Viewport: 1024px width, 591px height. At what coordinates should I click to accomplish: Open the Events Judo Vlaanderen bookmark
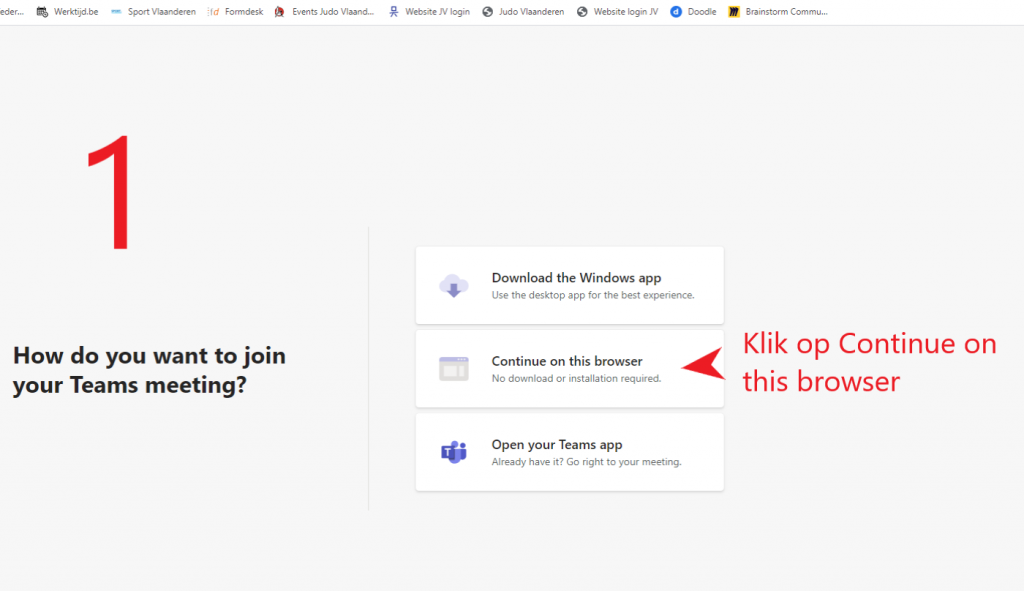325,12
